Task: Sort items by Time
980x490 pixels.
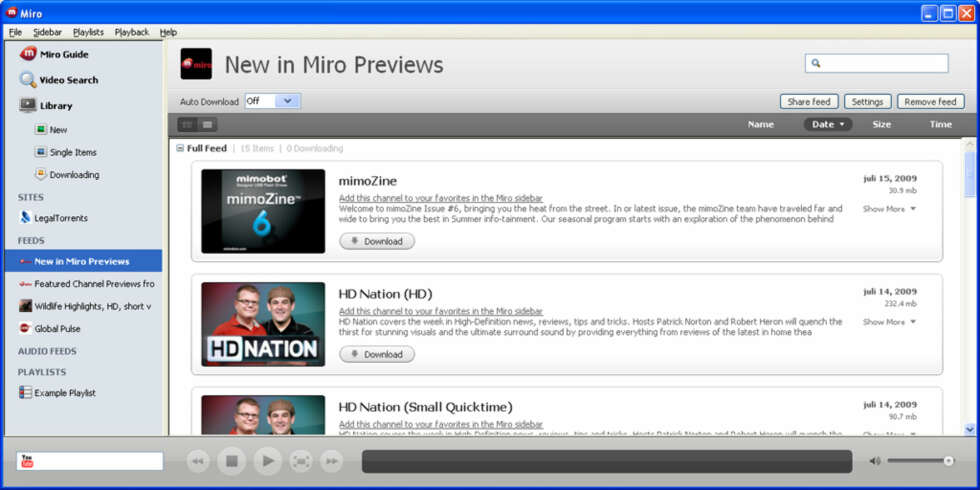Action: [941, 124]
